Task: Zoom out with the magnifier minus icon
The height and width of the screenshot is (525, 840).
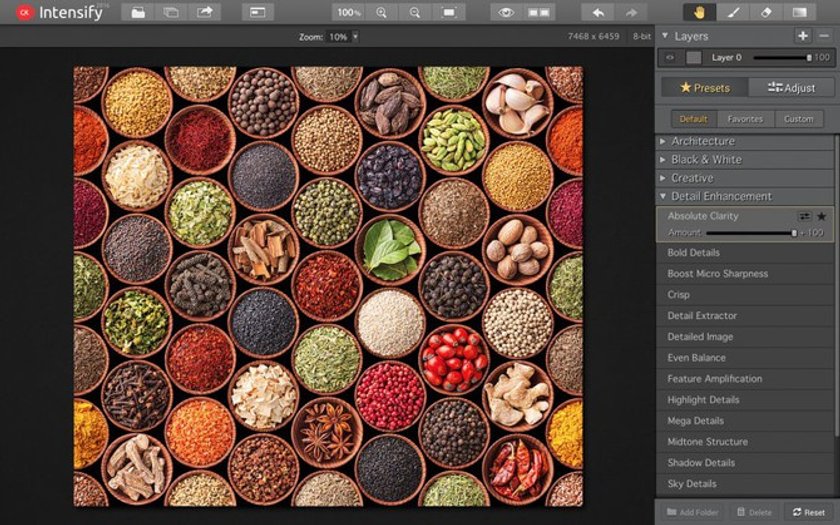Action: coord(415,12)
